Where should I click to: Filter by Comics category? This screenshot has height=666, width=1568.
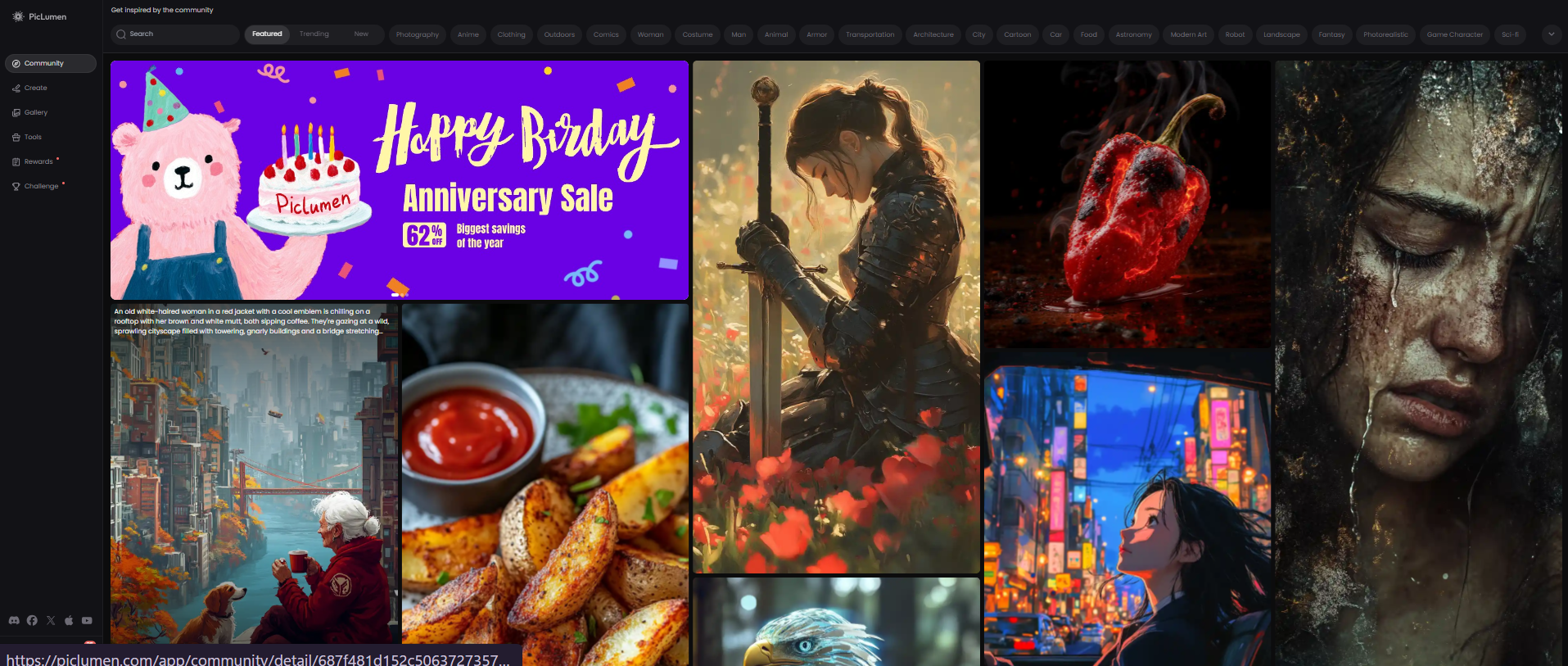click(606, 34)
